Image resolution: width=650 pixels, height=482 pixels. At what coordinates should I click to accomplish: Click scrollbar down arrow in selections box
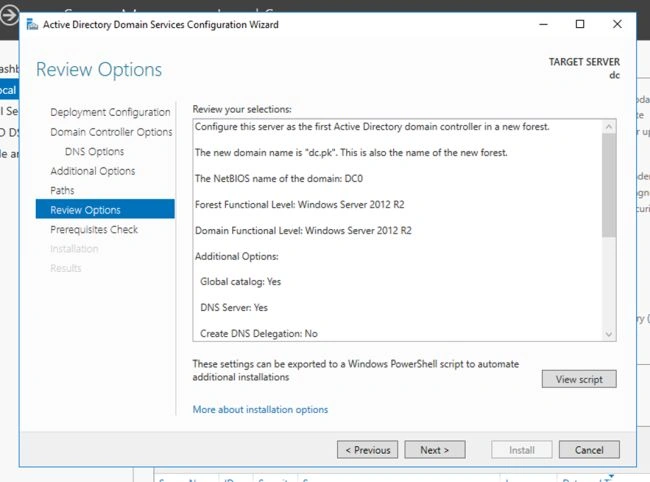[609, 334]
